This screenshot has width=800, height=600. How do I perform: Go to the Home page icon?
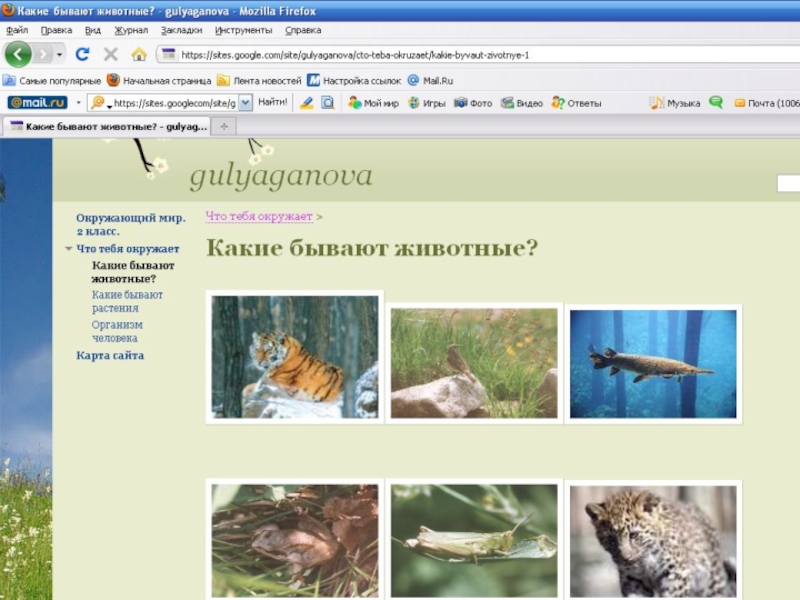(139, 54)
